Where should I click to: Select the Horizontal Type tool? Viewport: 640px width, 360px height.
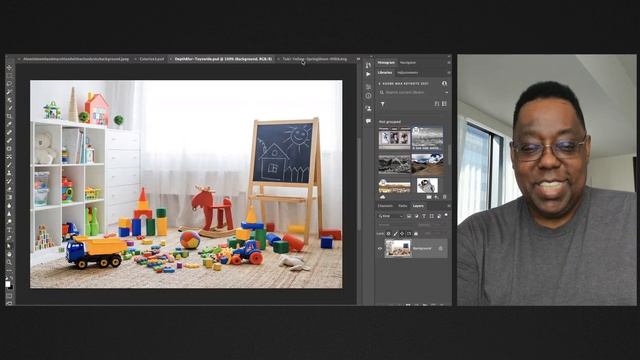(x=9, y=230)
